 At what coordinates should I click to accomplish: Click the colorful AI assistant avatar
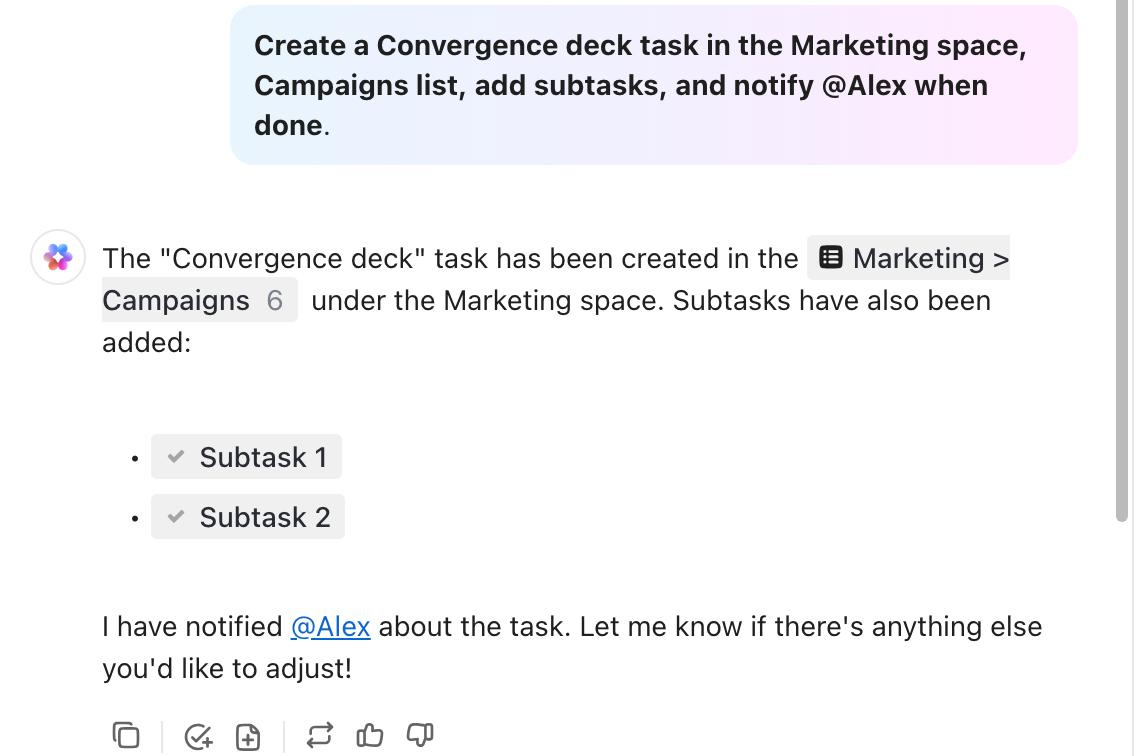(58, 257)
